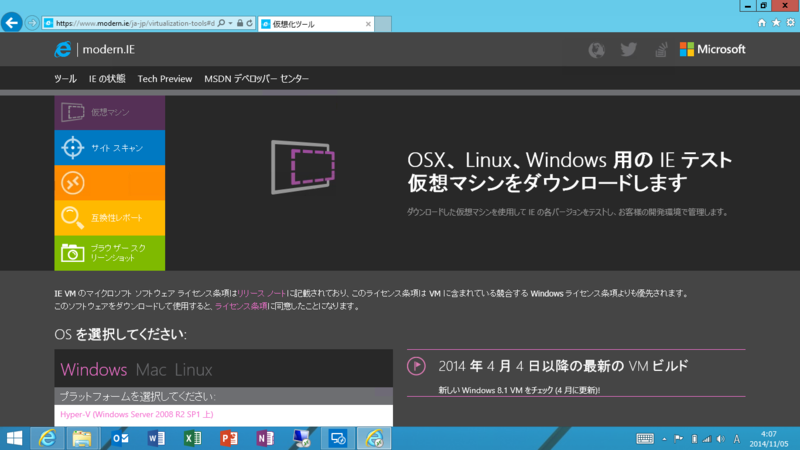
Task: Click the flag circle icon beside 2014 VM build
Action: point(416,366)
